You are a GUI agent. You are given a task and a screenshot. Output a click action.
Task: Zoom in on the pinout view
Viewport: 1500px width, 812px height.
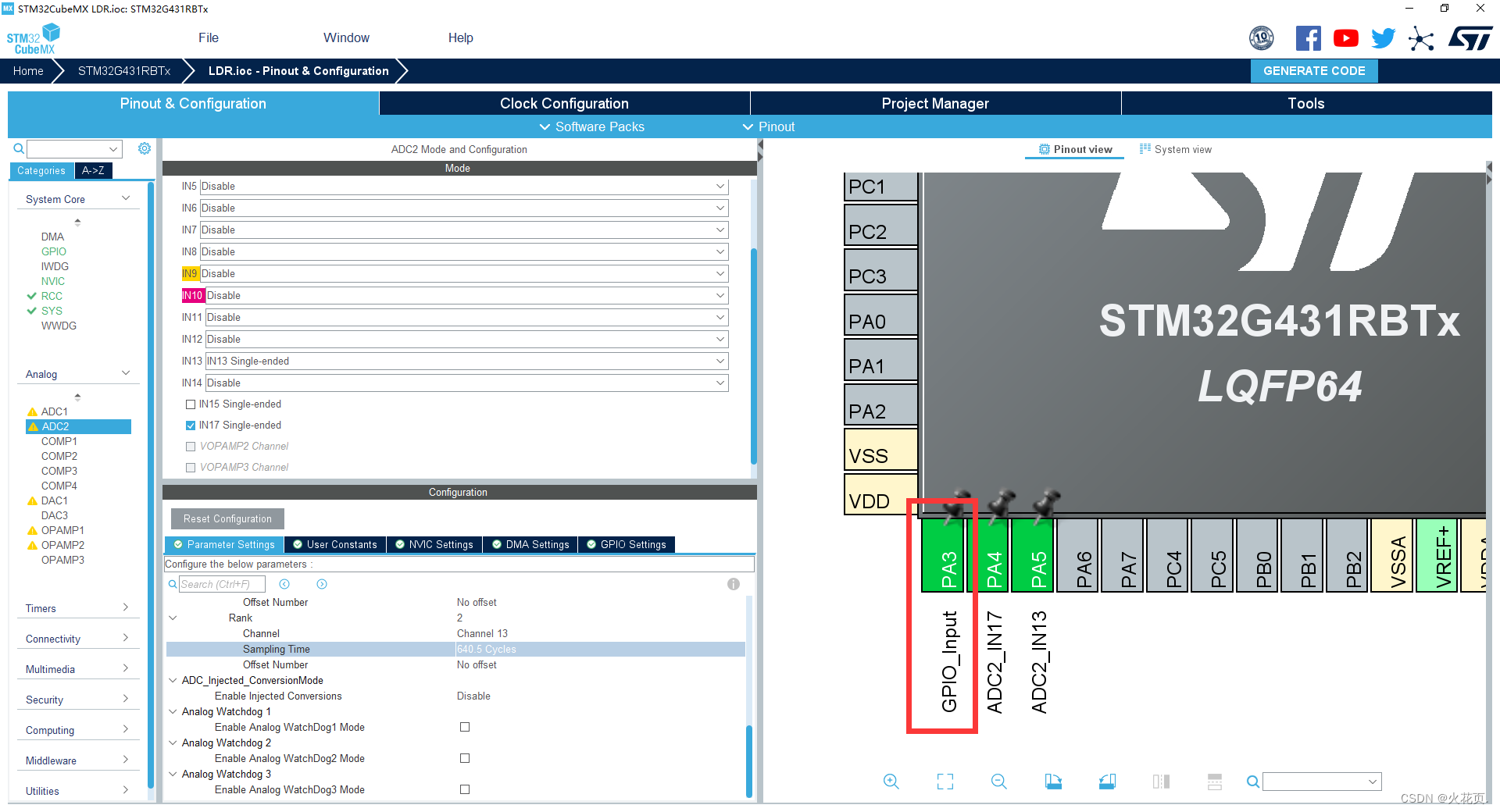click(x=891, y=782)
